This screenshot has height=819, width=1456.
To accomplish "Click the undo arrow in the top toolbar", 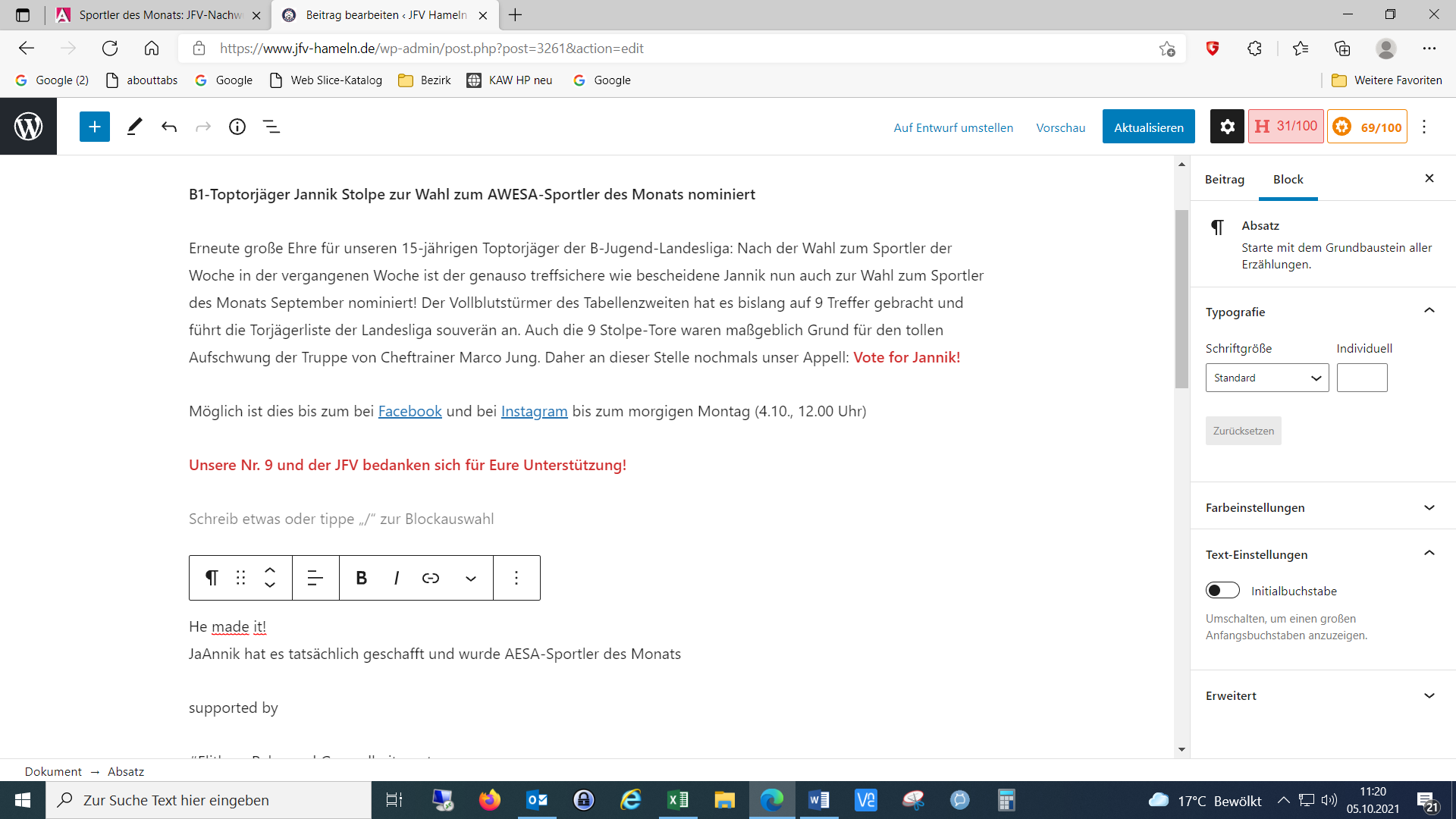I will (169, 127).
